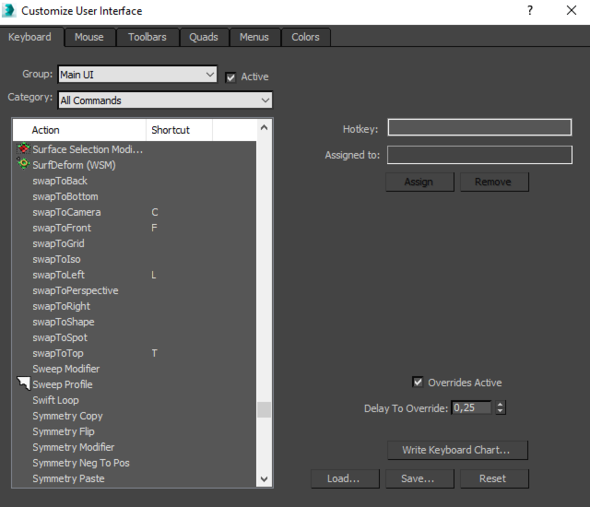Increase Delay To Override with up spinner
The height and width of the screenshot is (507, 590).
(x=500, y=405)
